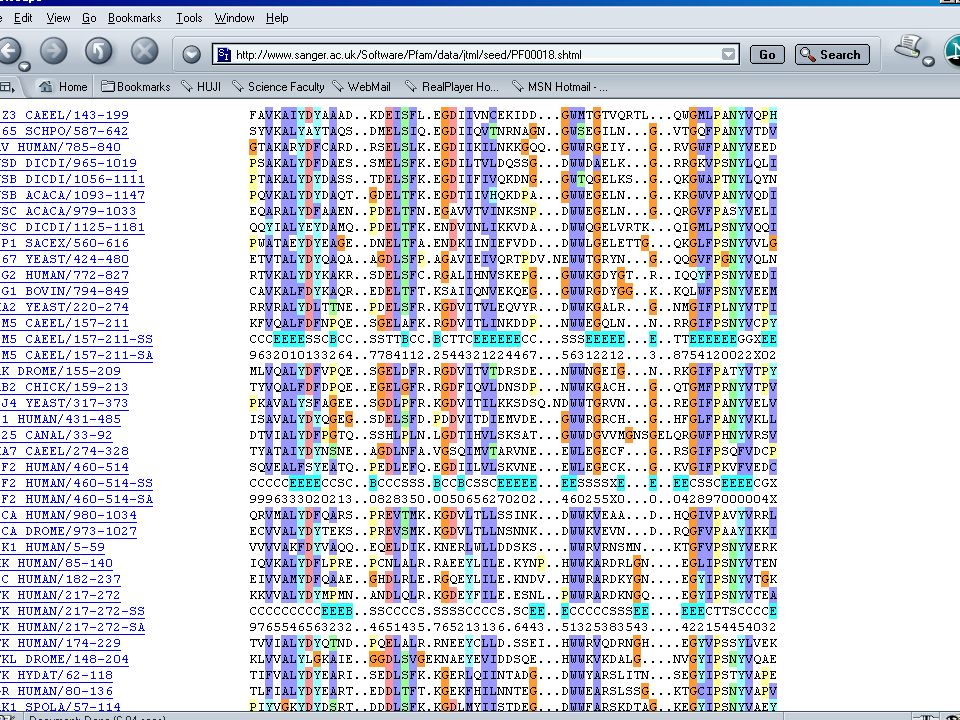The image size is (960, 720).
Task: Open the CAEEL/274-328 link
Action: (64, 451)
